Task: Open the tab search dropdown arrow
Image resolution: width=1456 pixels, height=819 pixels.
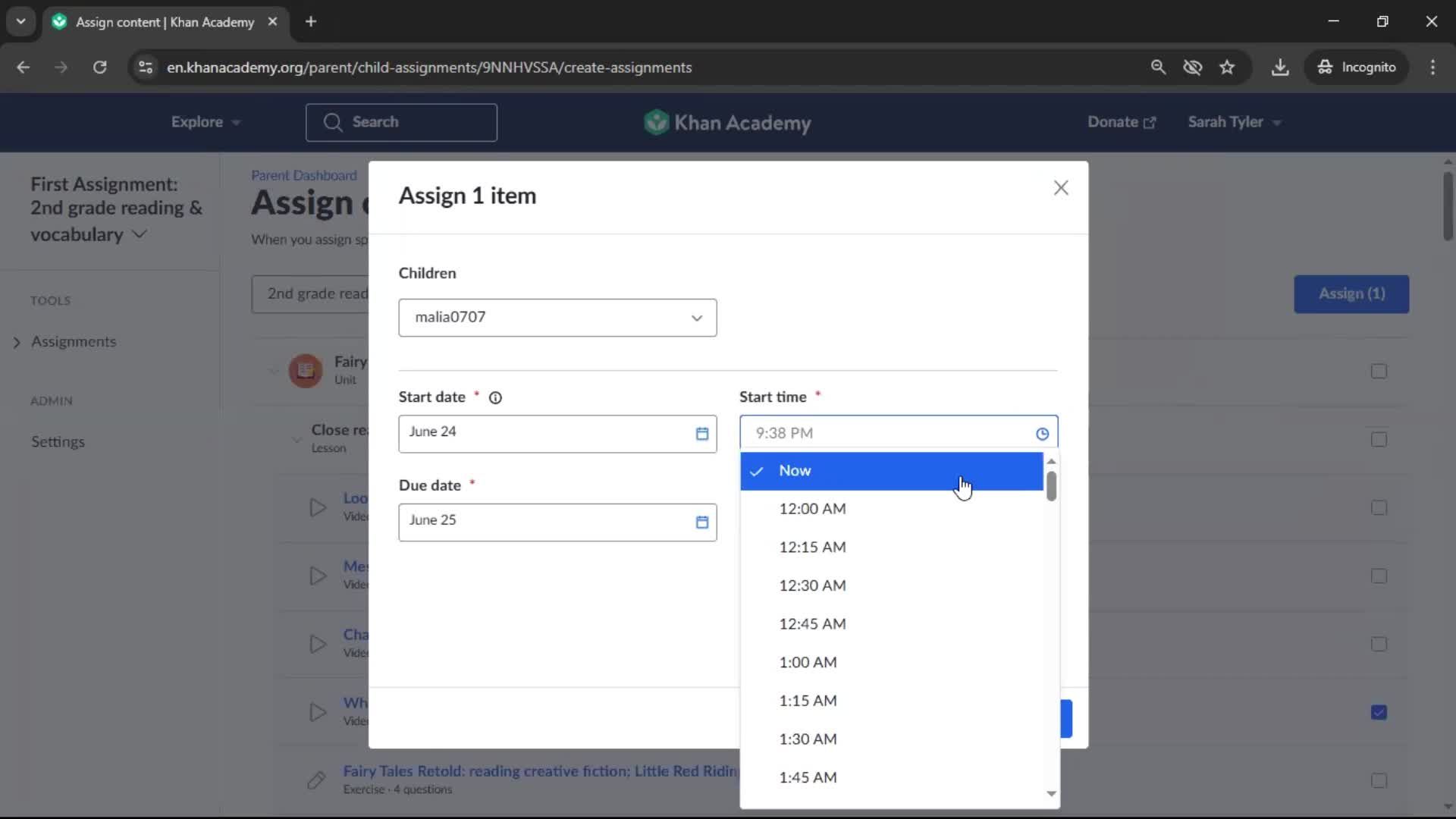Action: (x=21, y=22)
